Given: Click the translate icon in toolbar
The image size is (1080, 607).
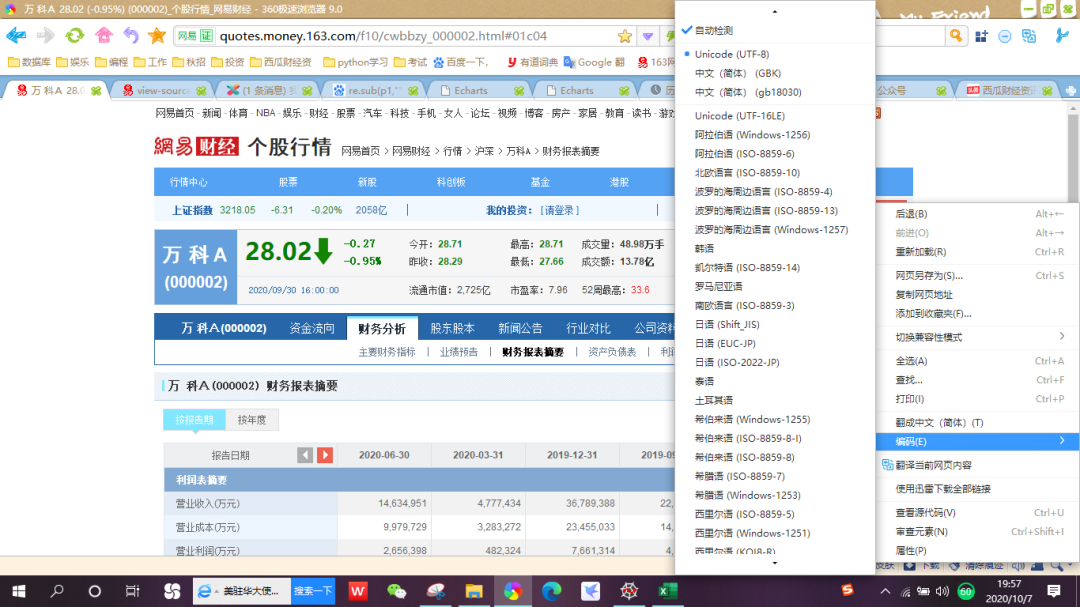Looking at the screenshot, I should pyautogui.click(x=1028, y=36).
